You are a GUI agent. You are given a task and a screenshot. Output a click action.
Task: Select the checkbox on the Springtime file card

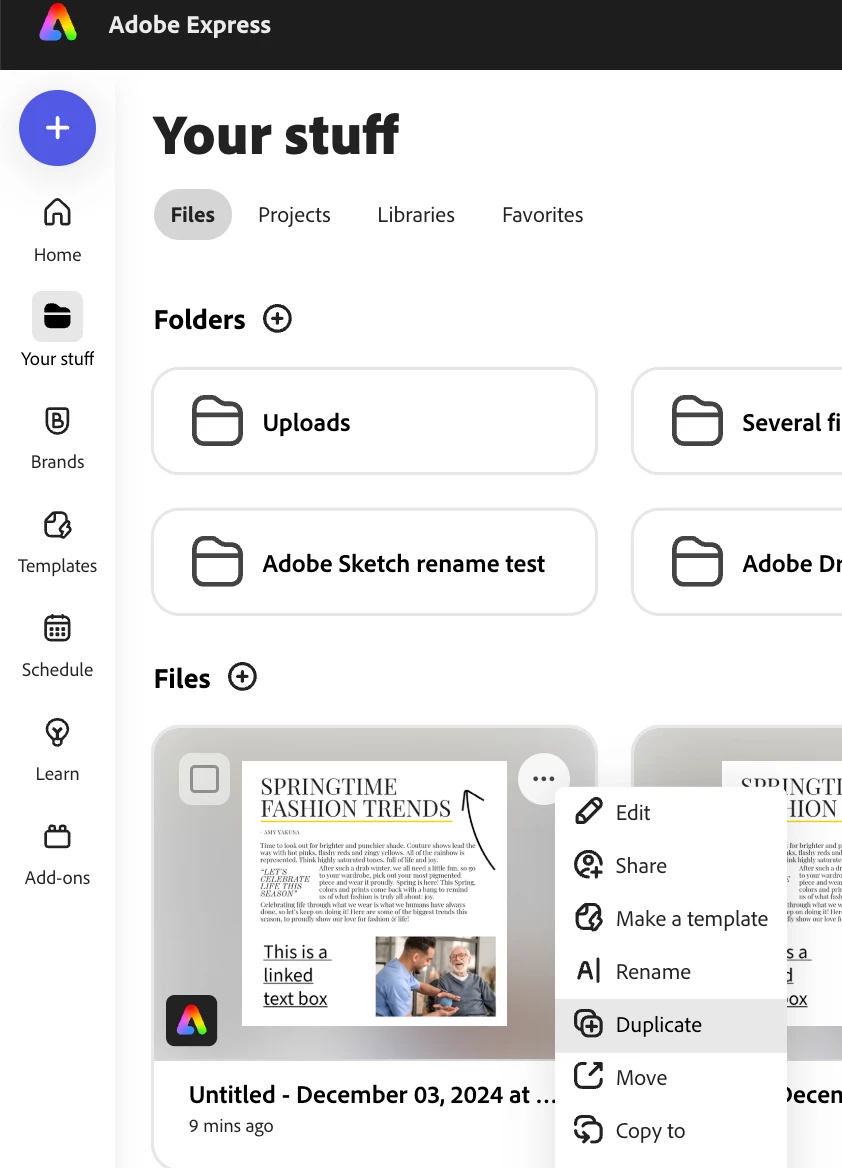tap(204, 779)
